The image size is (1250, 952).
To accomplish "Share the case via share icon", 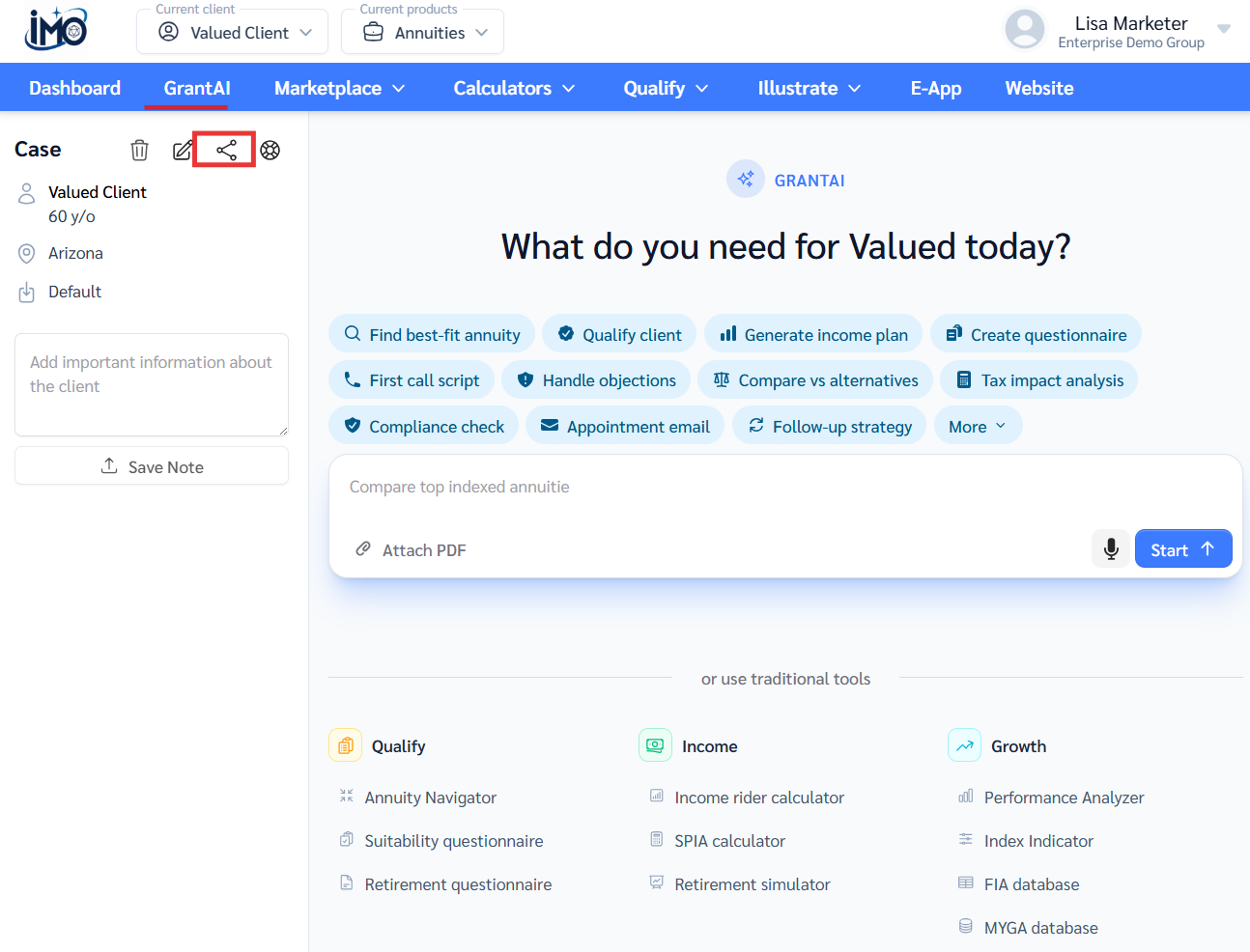I will [226, 150].
